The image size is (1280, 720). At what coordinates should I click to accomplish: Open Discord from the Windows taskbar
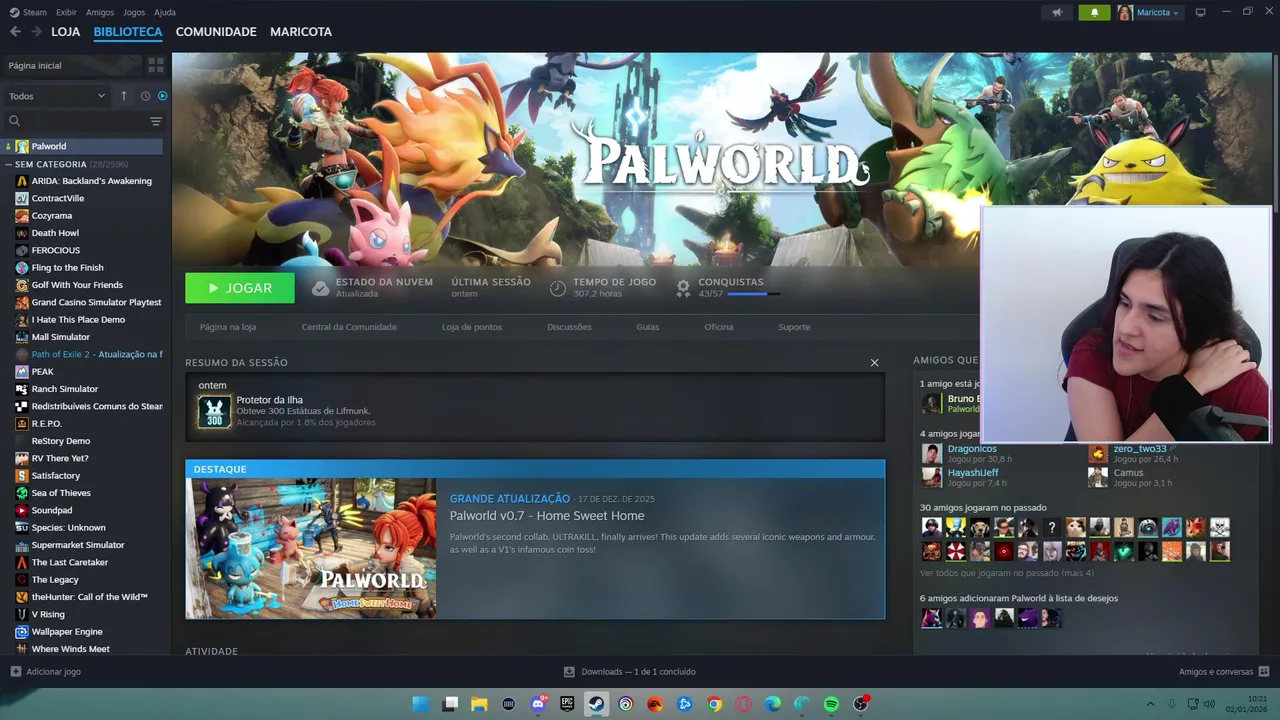pyautogui.click(x=538, y=704)
